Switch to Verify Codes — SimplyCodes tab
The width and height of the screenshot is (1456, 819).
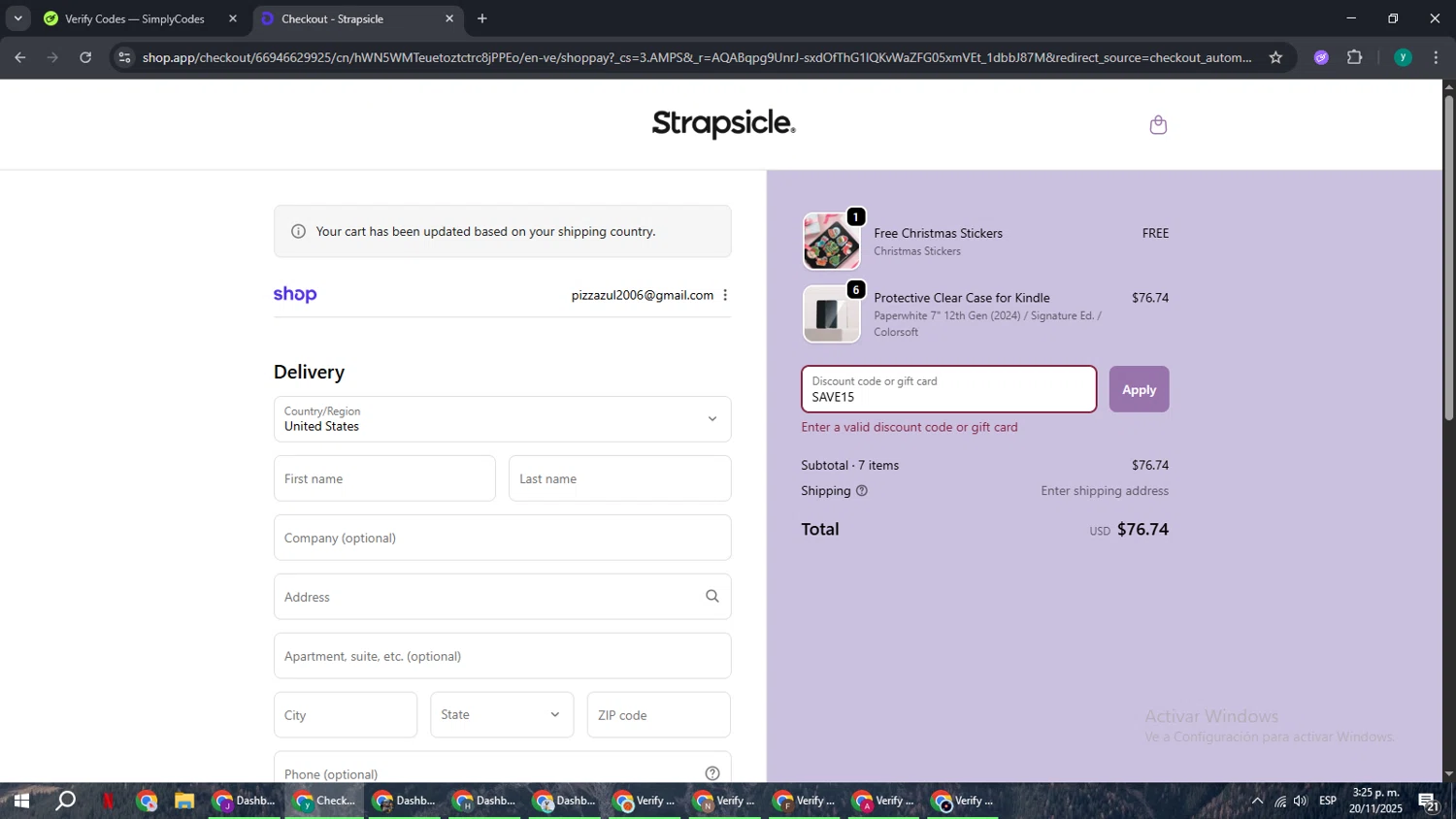[135, 18]
